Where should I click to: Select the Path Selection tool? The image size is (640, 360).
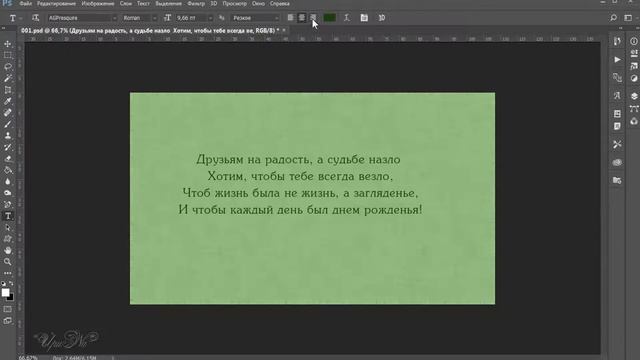(x=8, y=227)
